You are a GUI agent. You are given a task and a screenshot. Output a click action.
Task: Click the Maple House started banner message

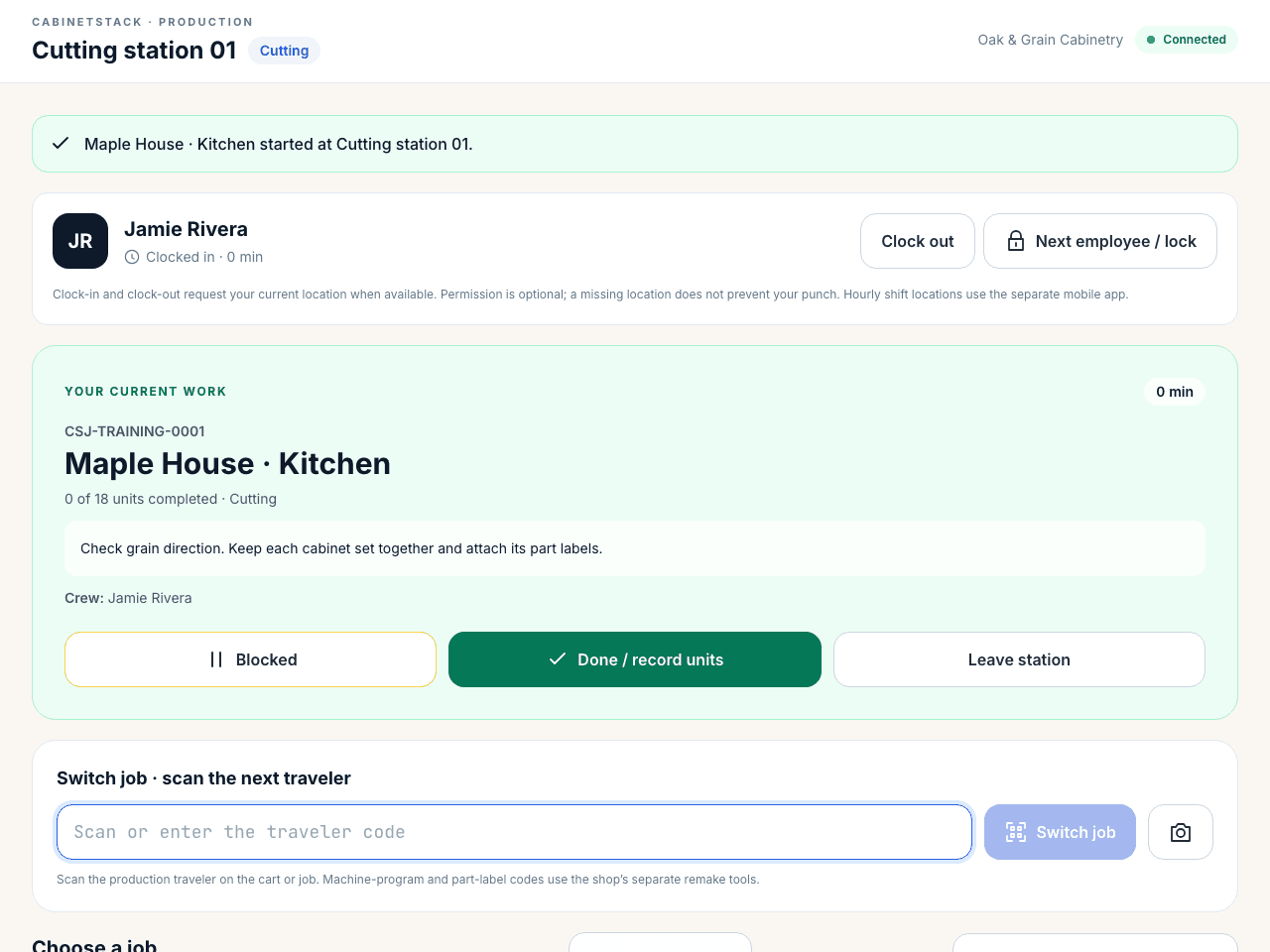pos(279,144)
